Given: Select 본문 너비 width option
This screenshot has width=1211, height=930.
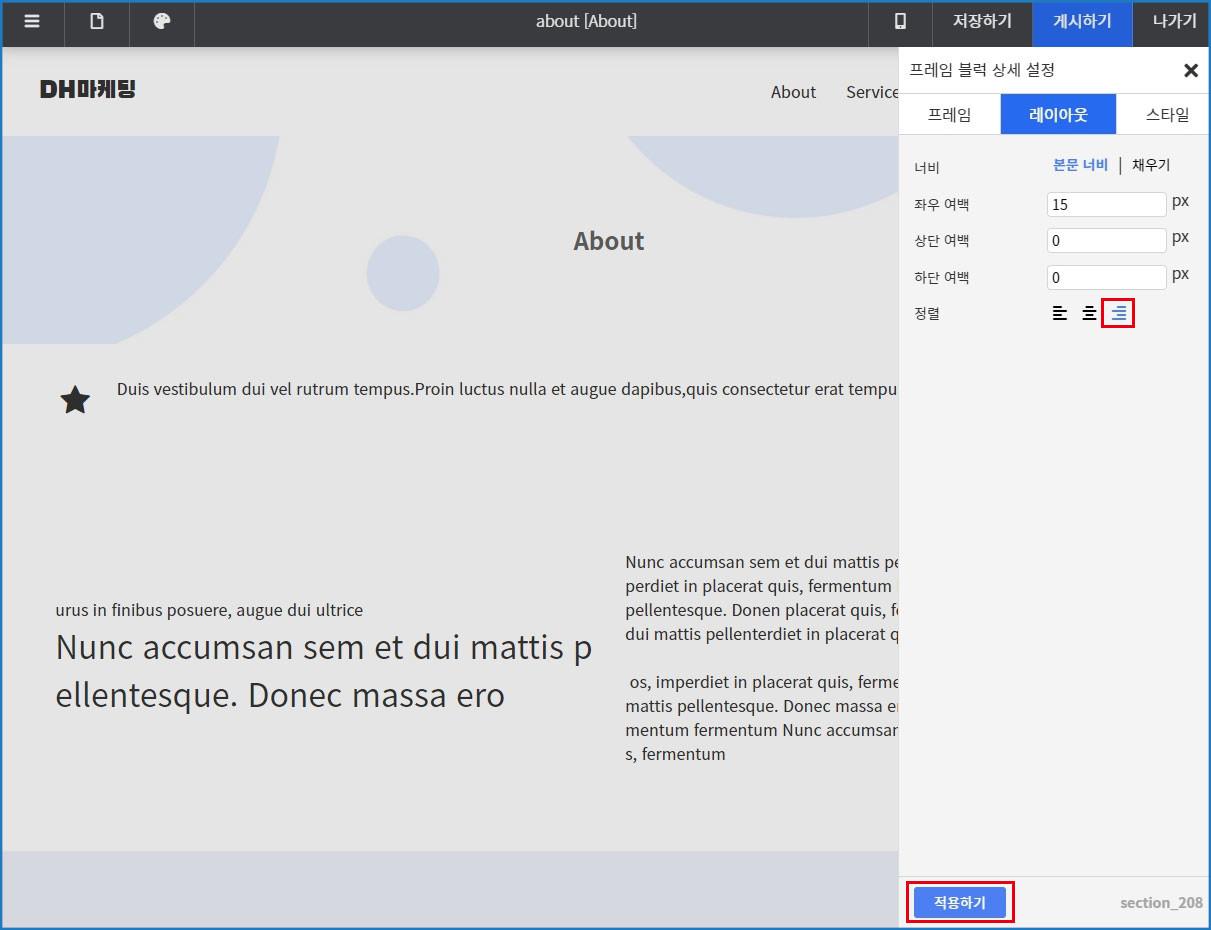Looking at the screenshot, I should (x=1080, y=165).
